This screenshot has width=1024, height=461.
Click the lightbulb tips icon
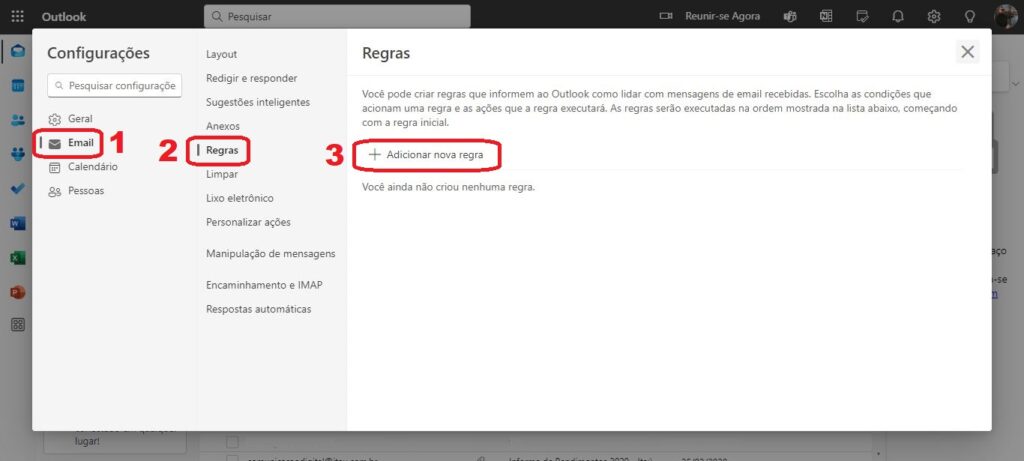pyautogui.click(x=969, y=17)
